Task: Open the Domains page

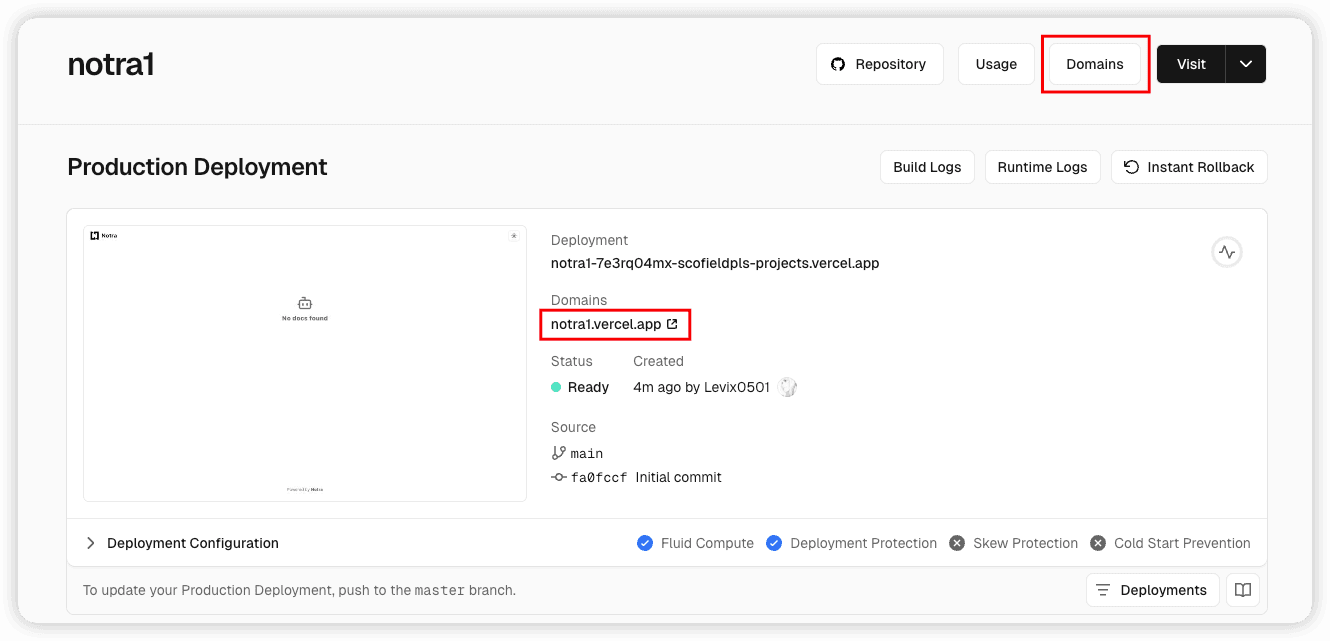Action: click(x=1094, y=64)
